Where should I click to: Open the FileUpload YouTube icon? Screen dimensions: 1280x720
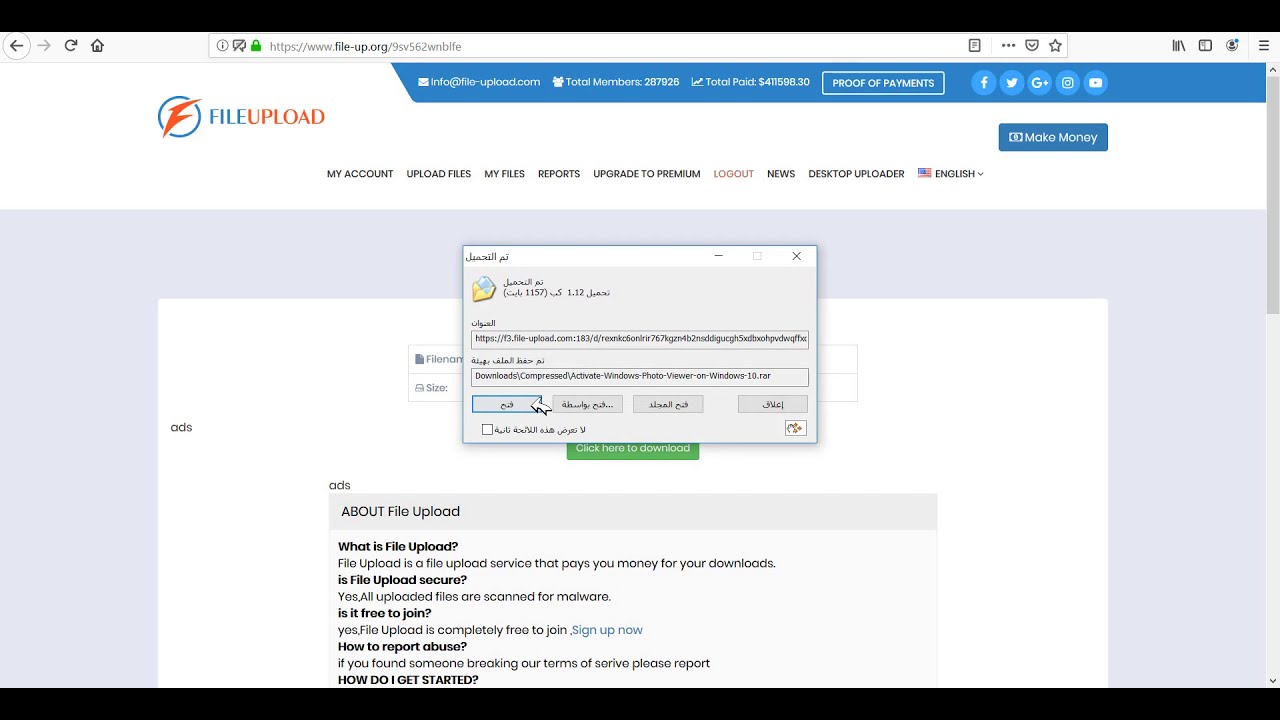(1096, 83)
